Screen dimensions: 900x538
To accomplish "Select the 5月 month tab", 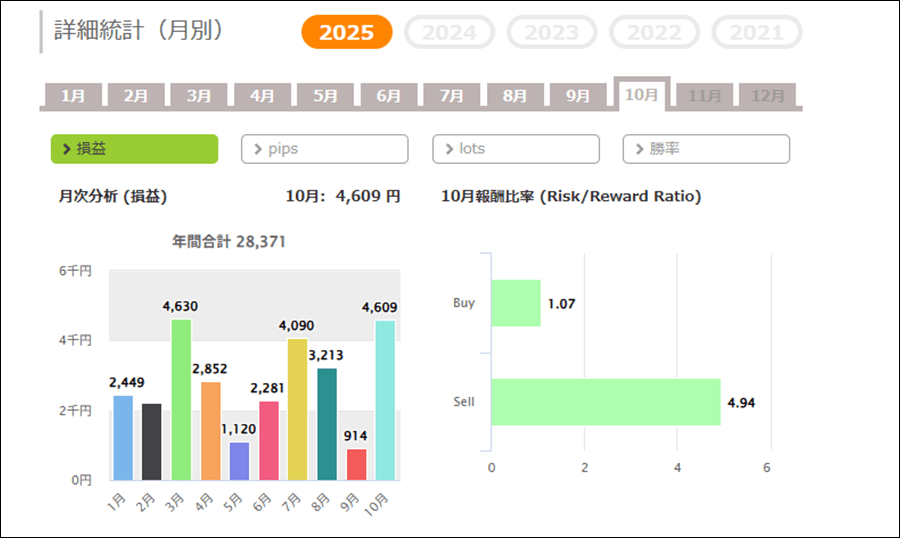I will [x=325, y=96].
